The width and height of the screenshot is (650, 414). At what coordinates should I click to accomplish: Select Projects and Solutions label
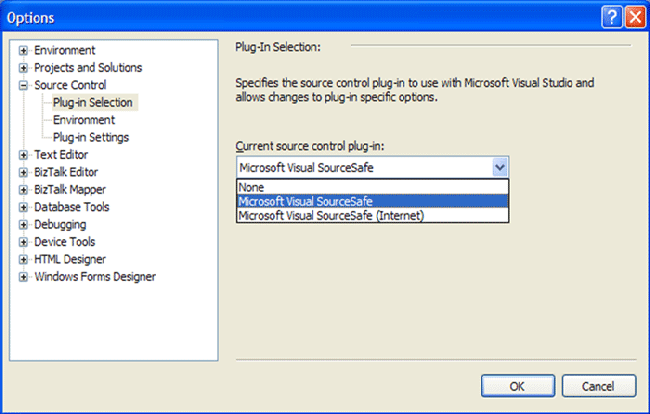tap(88, 68)
